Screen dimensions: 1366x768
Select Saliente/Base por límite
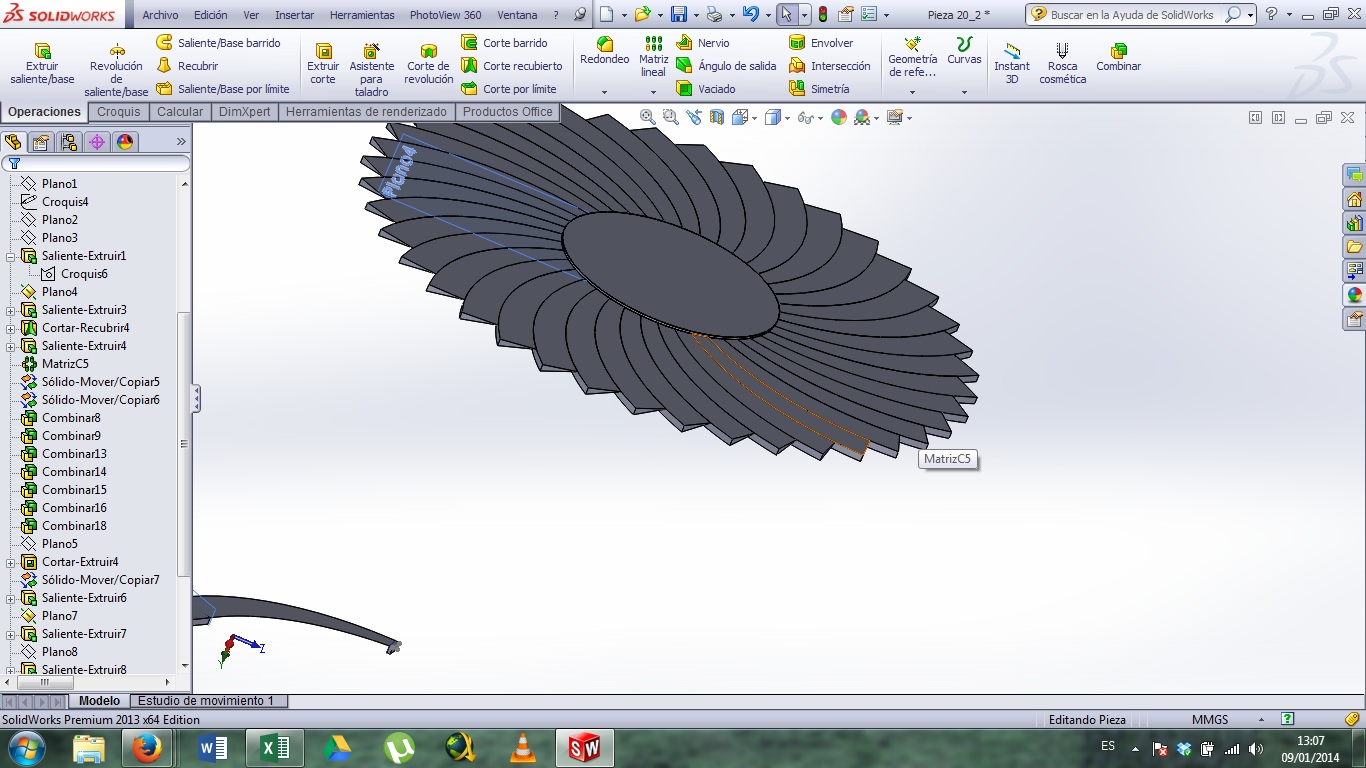click(223, 89)
